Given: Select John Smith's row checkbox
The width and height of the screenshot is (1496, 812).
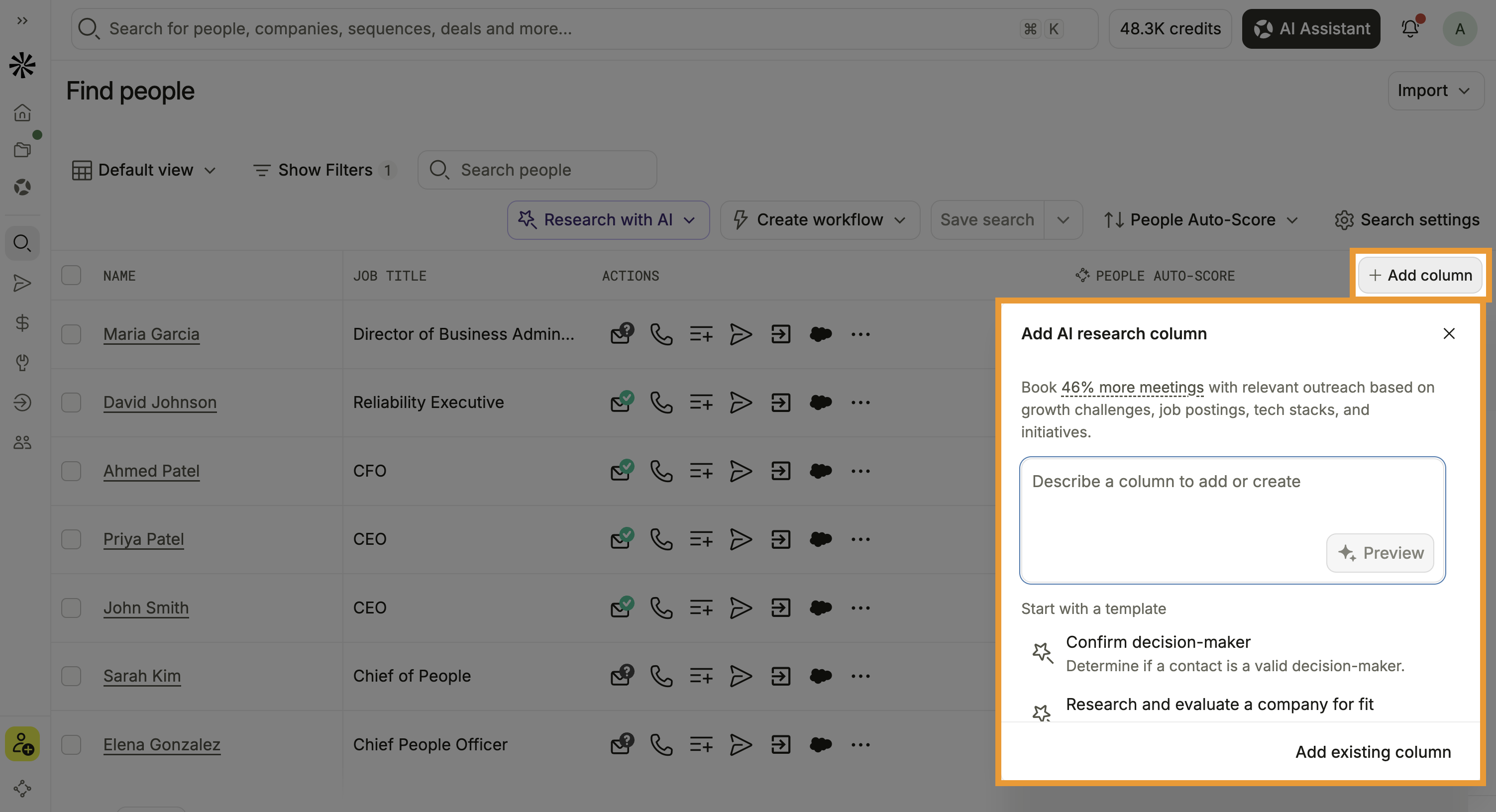Looking at the screenshot, I should (x=72, y=608).
